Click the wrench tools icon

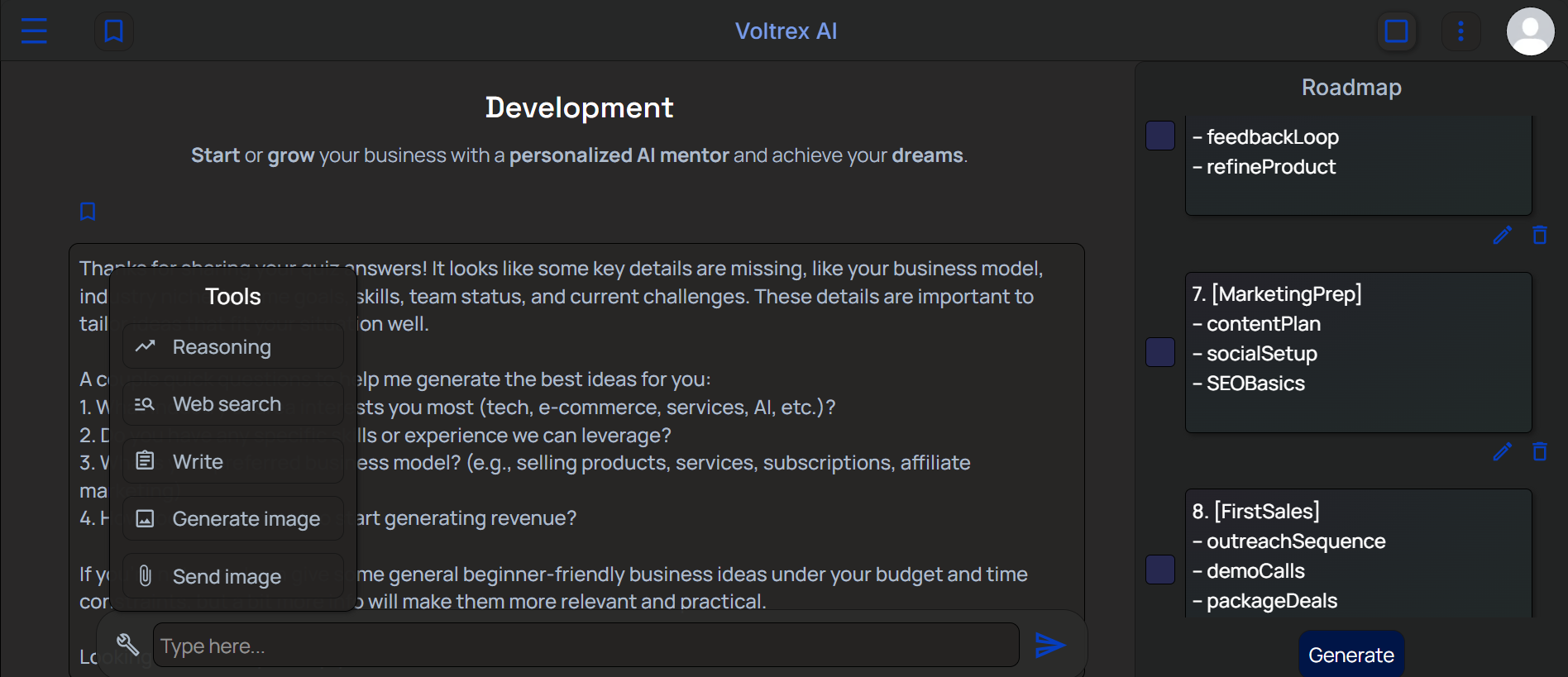tap(127, 644)
